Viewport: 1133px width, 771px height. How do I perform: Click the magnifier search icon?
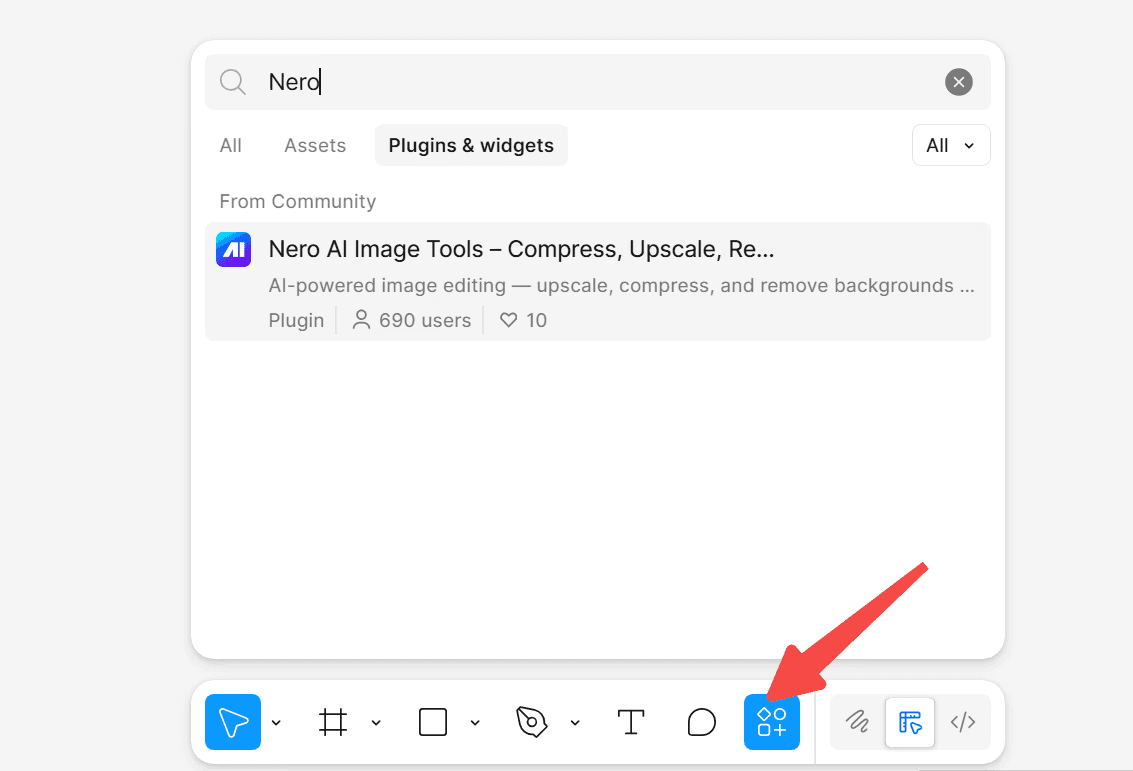(x=233, y=82)
